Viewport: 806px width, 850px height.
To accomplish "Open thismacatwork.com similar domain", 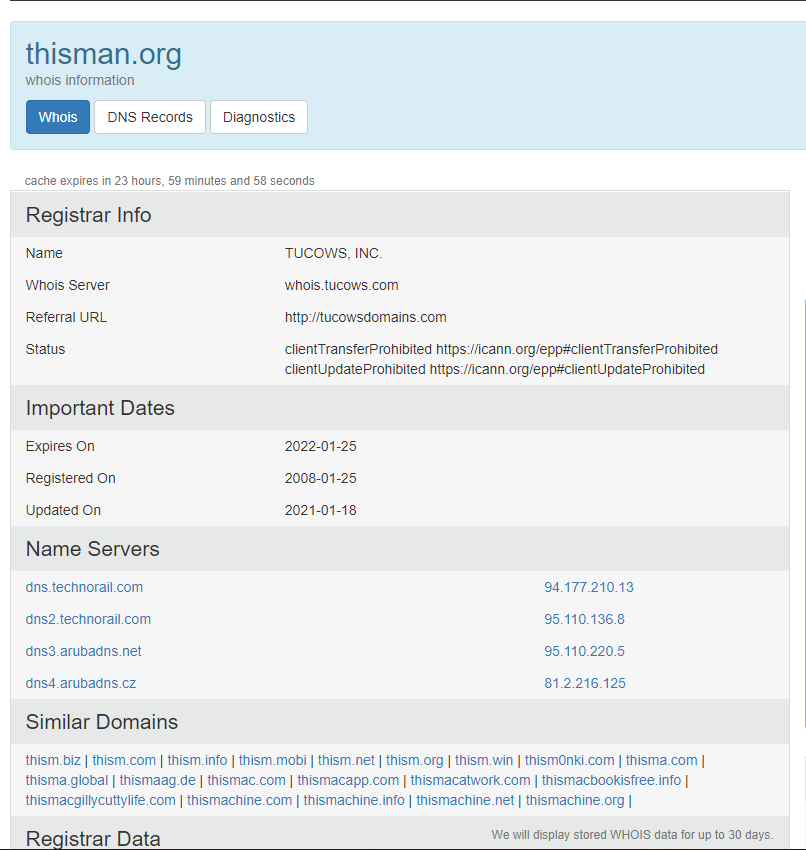I will pyautogui.click(x=470, y=780).
